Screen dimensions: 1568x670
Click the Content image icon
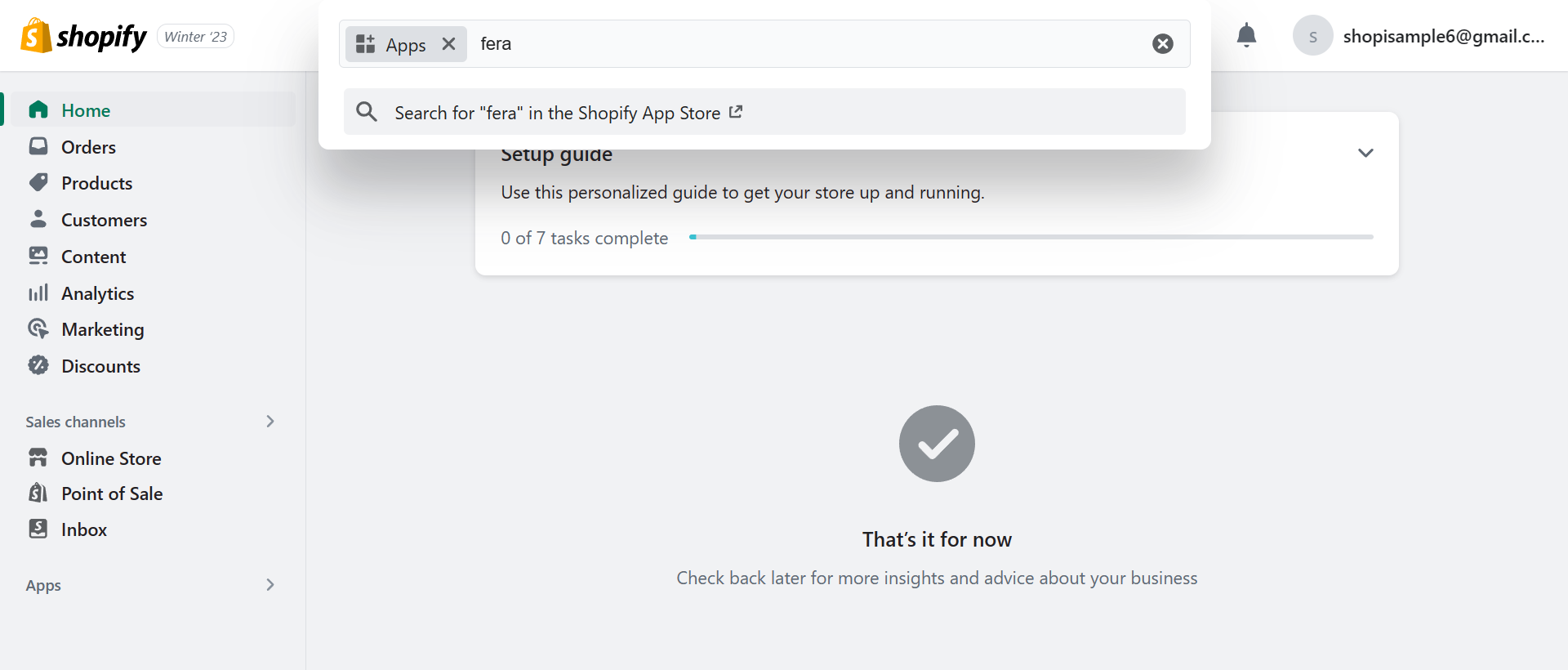(38, 256)
